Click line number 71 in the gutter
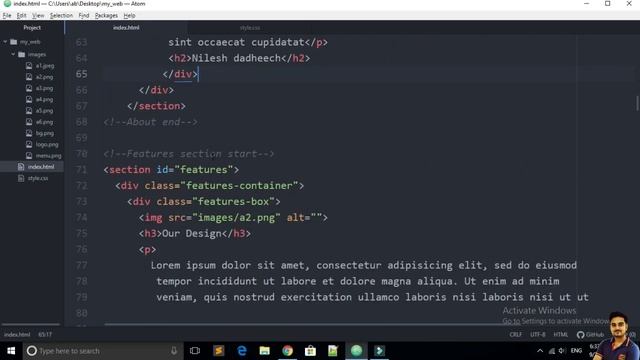640x360 pixels. coord(82,170)
